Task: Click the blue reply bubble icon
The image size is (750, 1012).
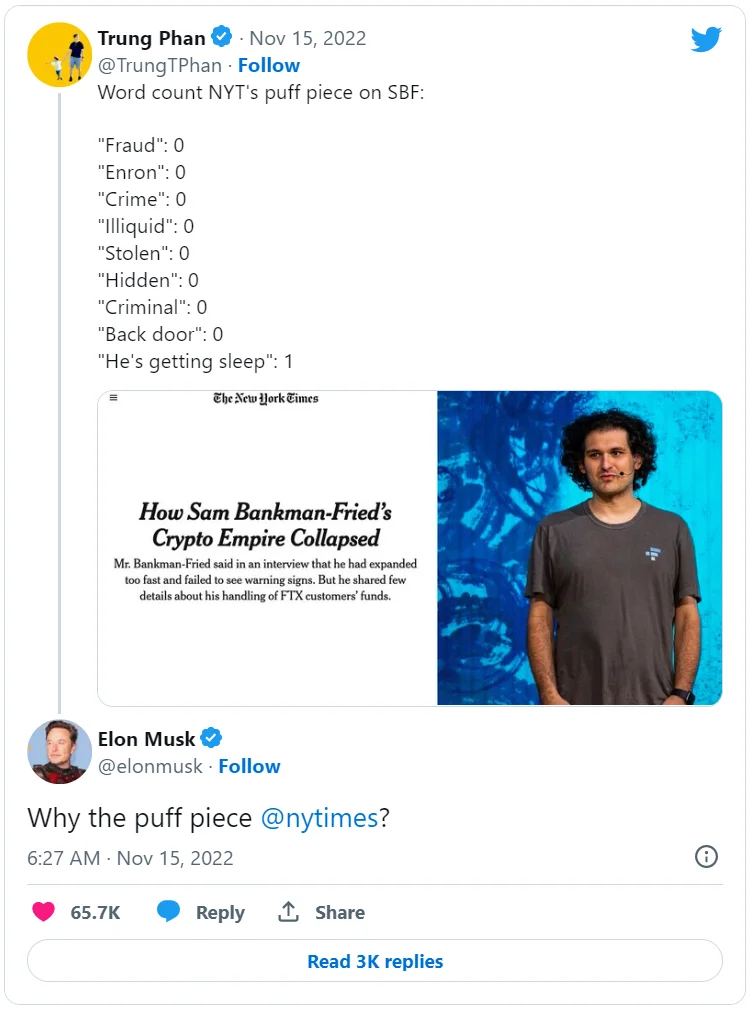Action: [169, 912]
